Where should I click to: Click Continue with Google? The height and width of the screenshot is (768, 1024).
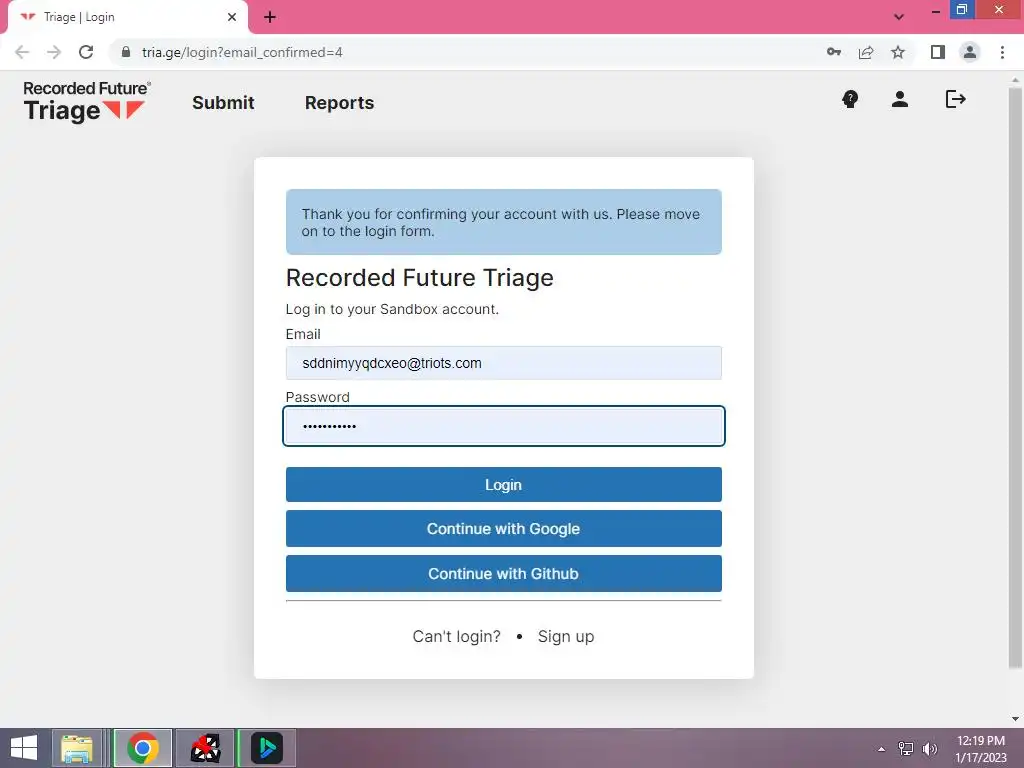pos(504,528)
